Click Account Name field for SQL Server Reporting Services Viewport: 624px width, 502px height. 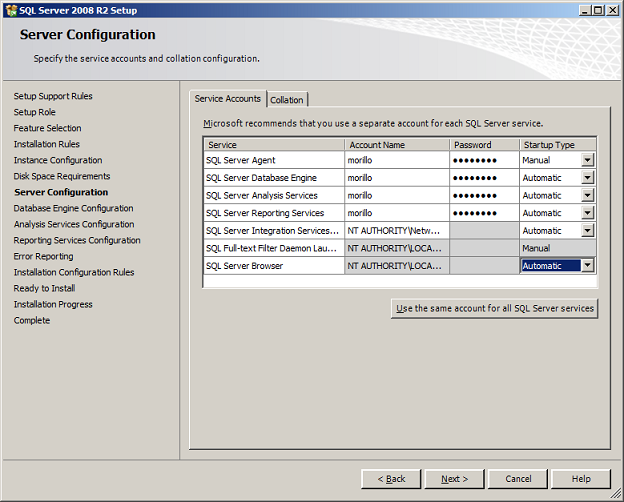[397, 213]
